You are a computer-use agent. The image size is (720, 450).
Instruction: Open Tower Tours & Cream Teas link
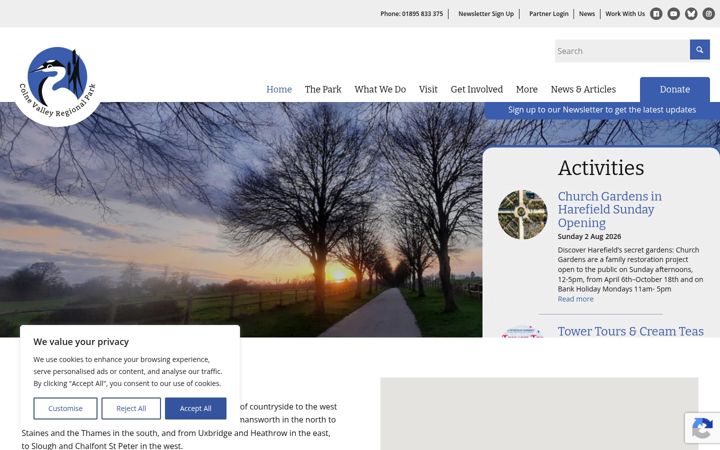click(630, 332)
